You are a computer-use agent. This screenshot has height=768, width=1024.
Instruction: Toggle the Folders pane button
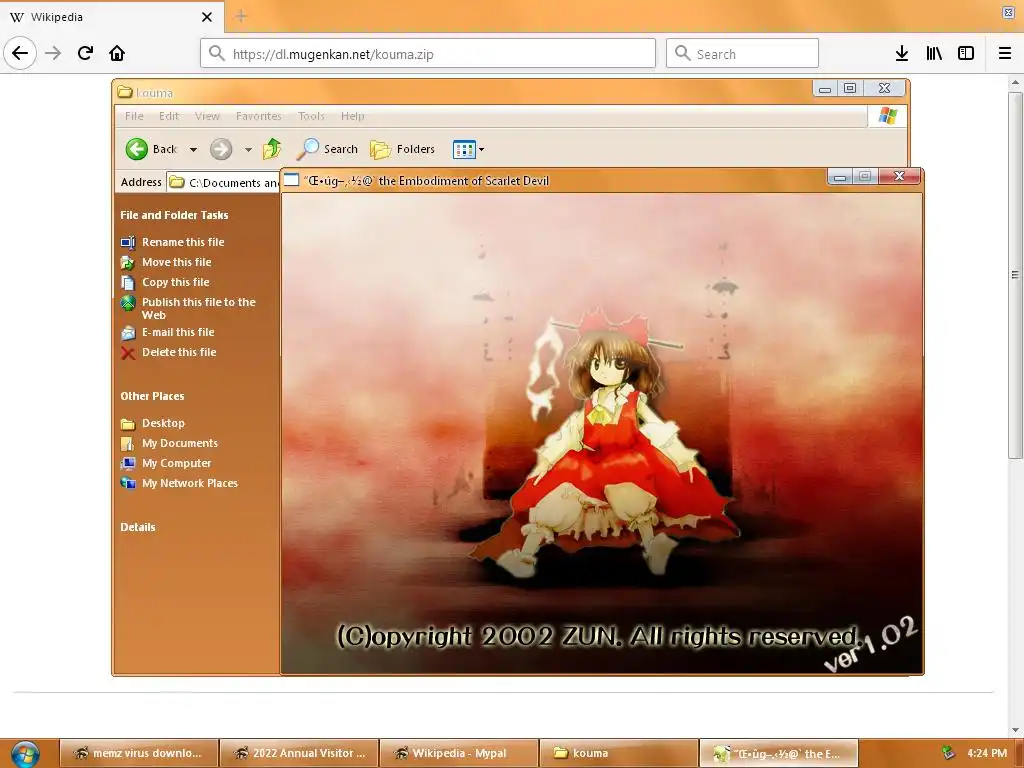pyautogui.click(x=402, y=150)
